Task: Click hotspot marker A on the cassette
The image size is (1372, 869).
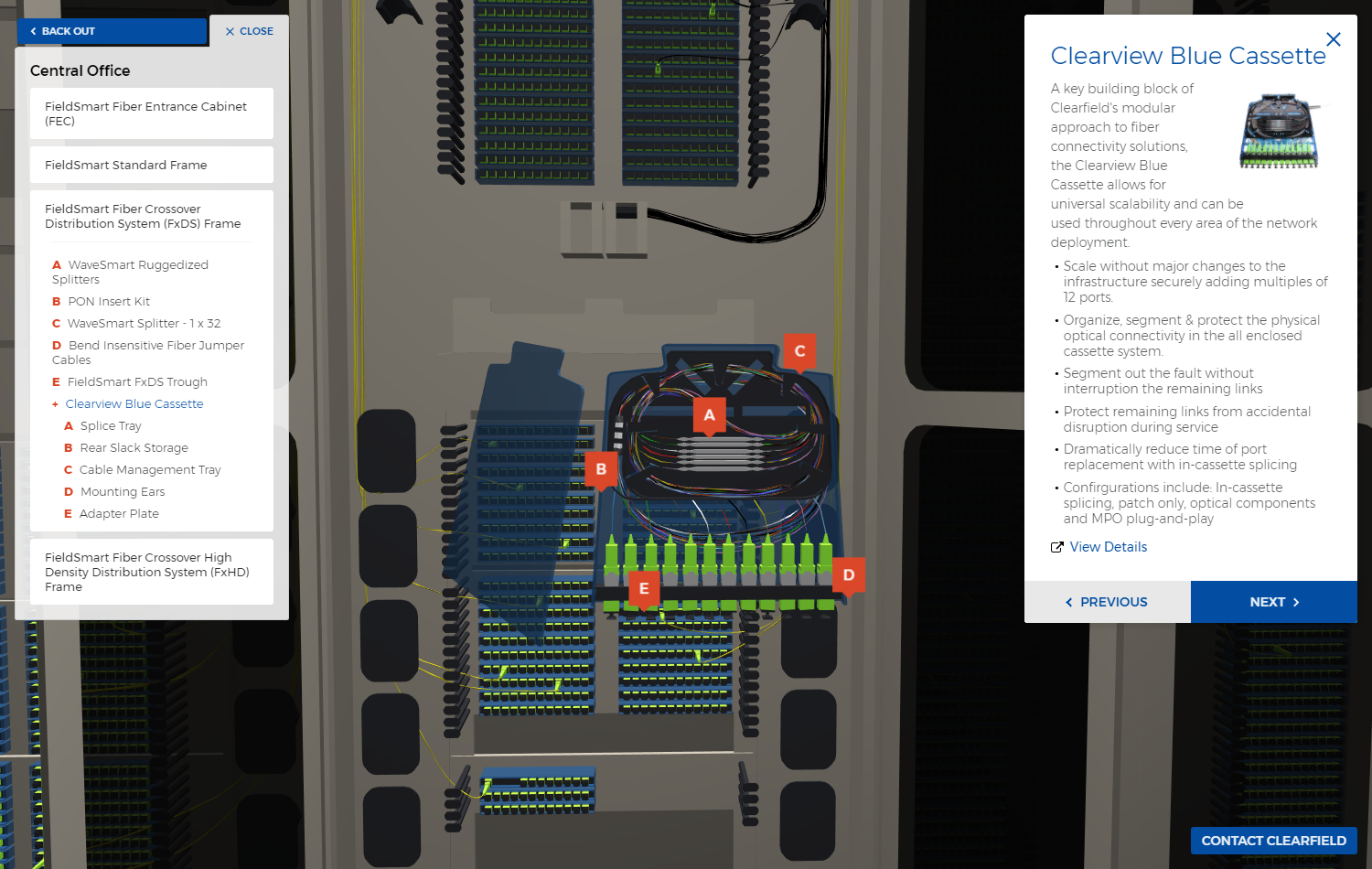Action: [709, 415]
